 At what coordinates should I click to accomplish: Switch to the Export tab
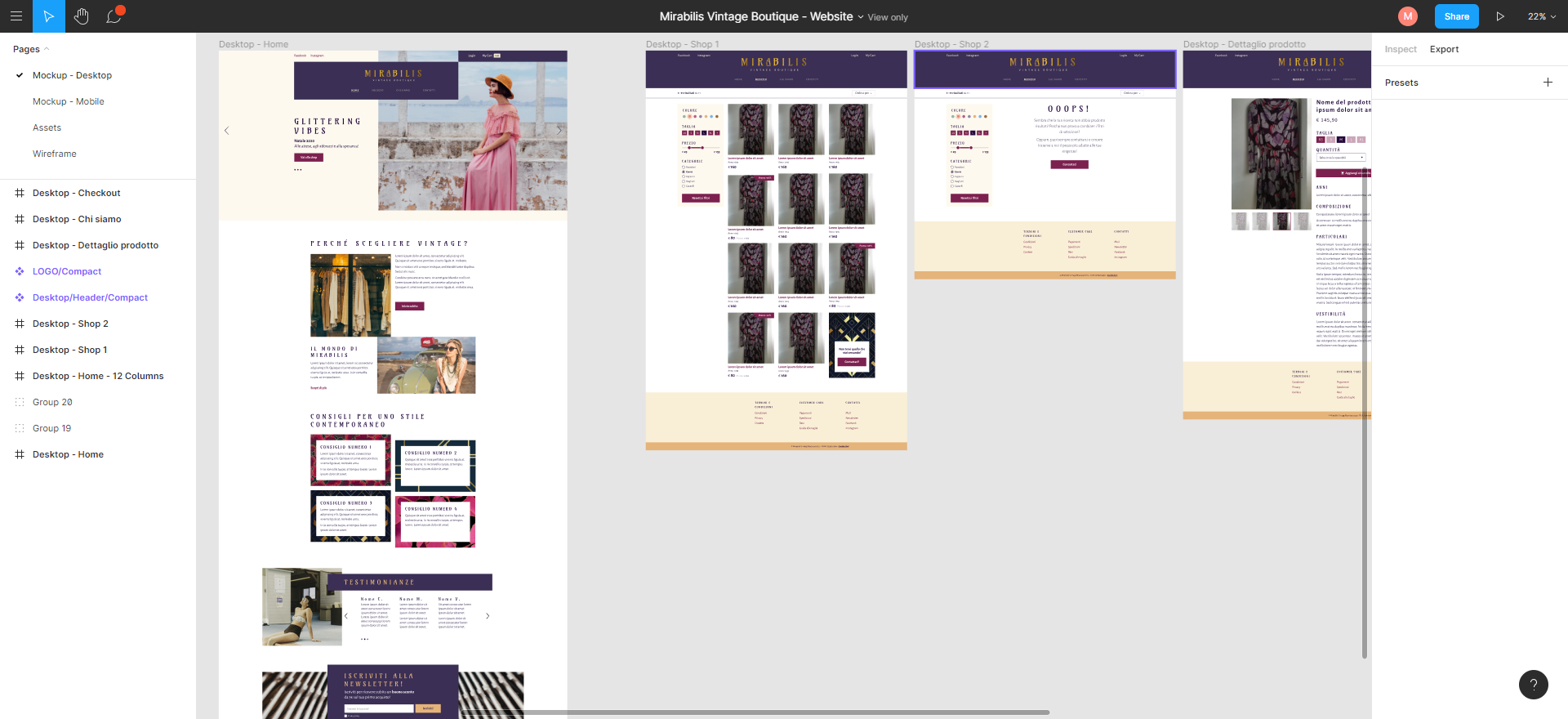[1444, 49]
